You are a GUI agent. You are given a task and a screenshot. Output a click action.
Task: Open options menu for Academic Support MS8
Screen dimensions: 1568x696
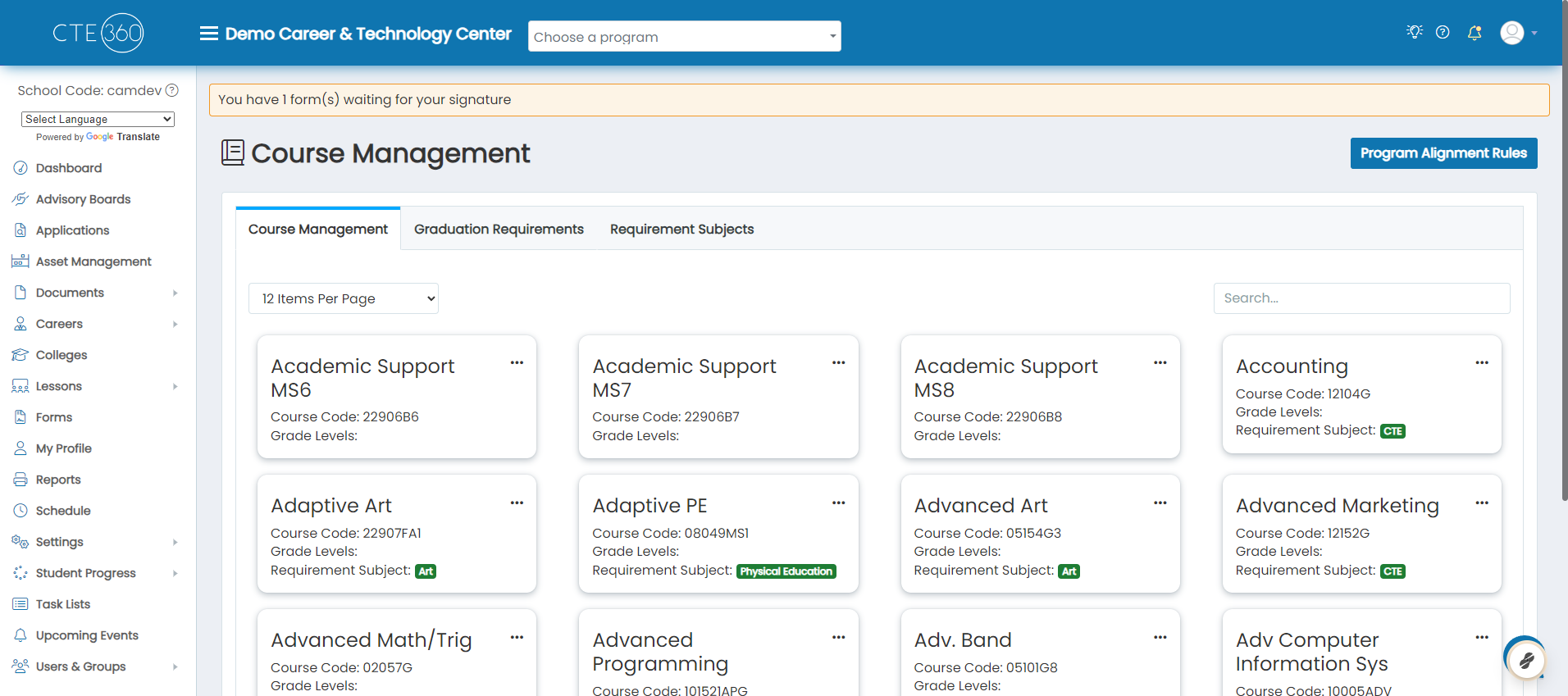pos(1160,362)
